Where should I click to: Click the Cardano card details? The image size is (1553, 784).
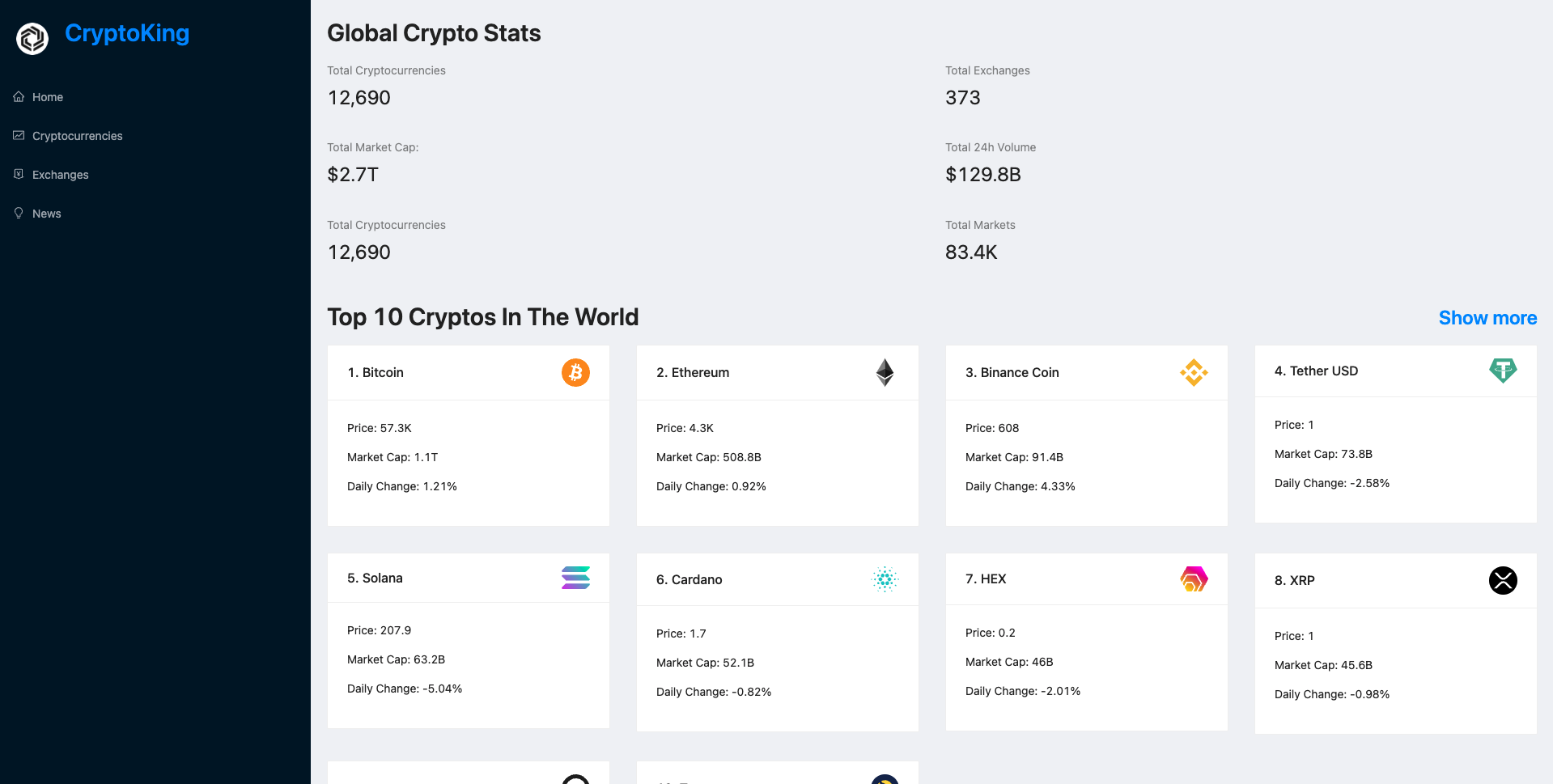pyautogui.click(x=777, y=642)
